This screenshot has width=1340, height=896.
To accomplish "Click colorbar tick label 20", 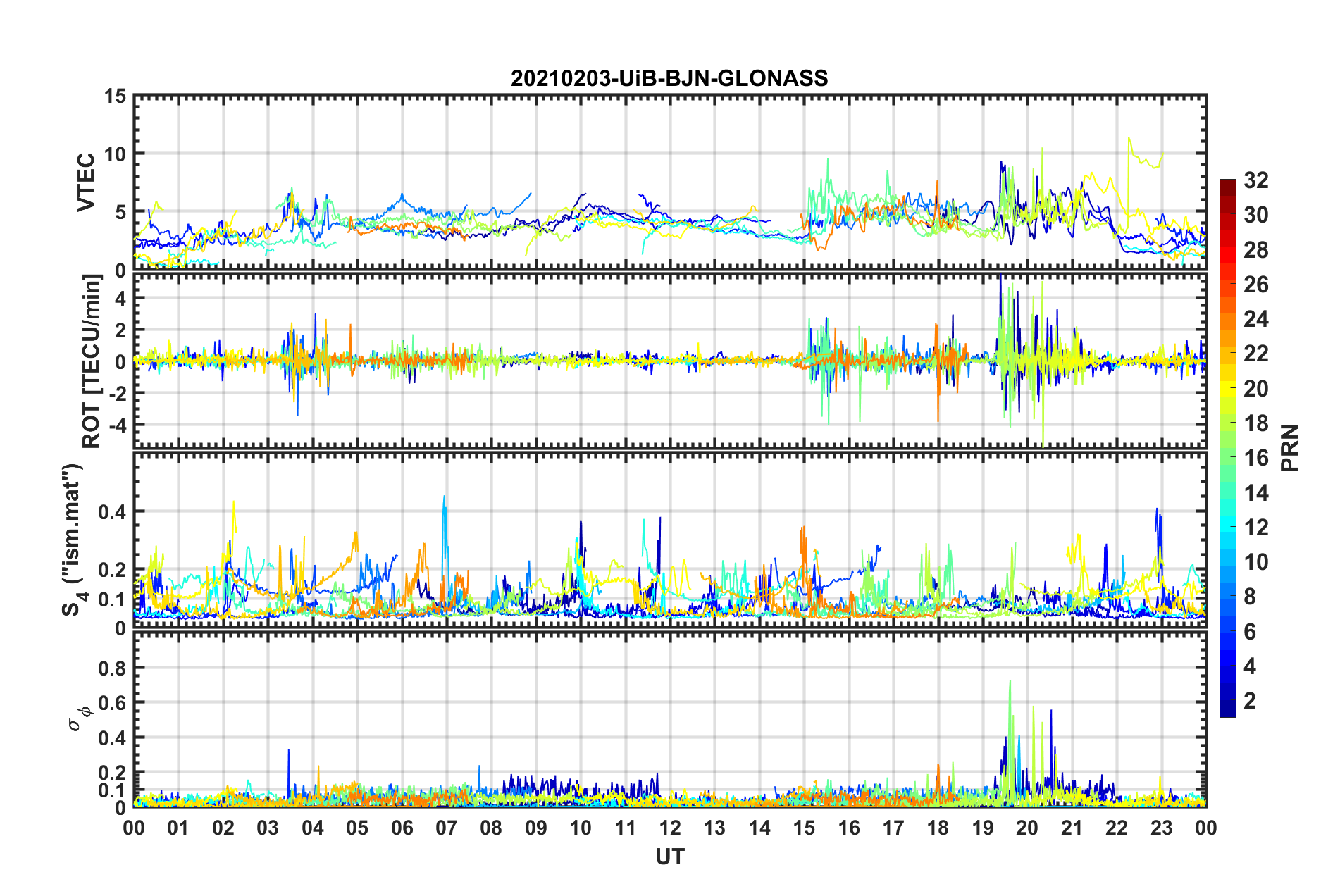I will pos(1256,389).
